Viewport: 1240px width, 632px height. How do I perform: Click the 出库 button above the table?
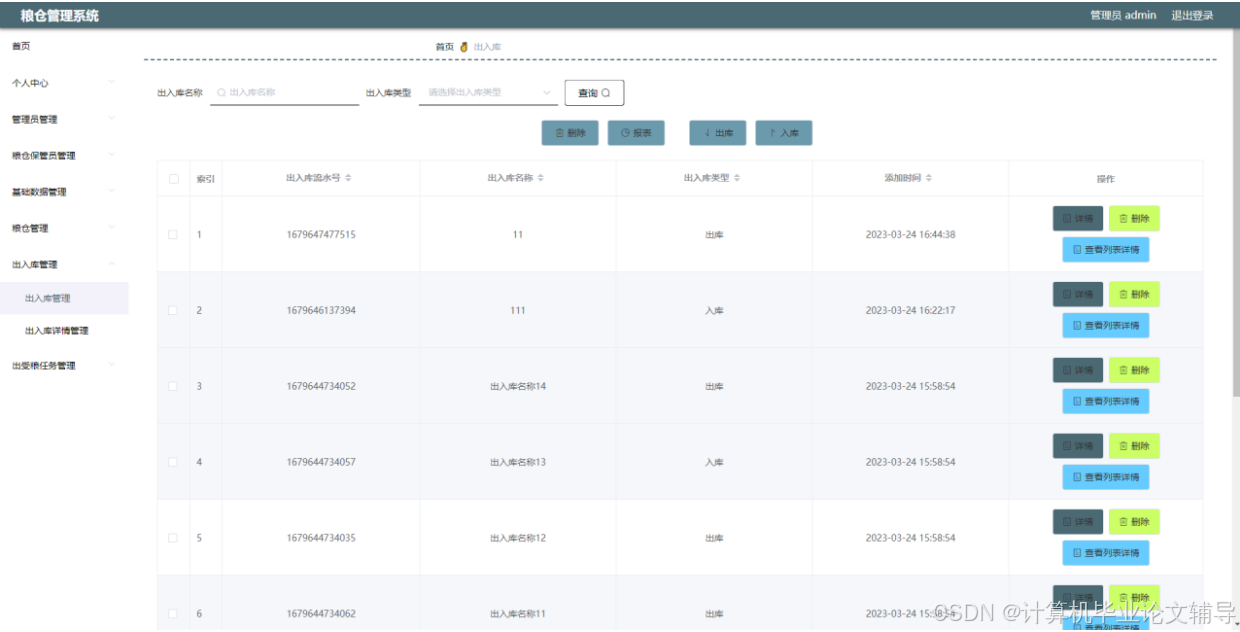(x=717, y=133)
